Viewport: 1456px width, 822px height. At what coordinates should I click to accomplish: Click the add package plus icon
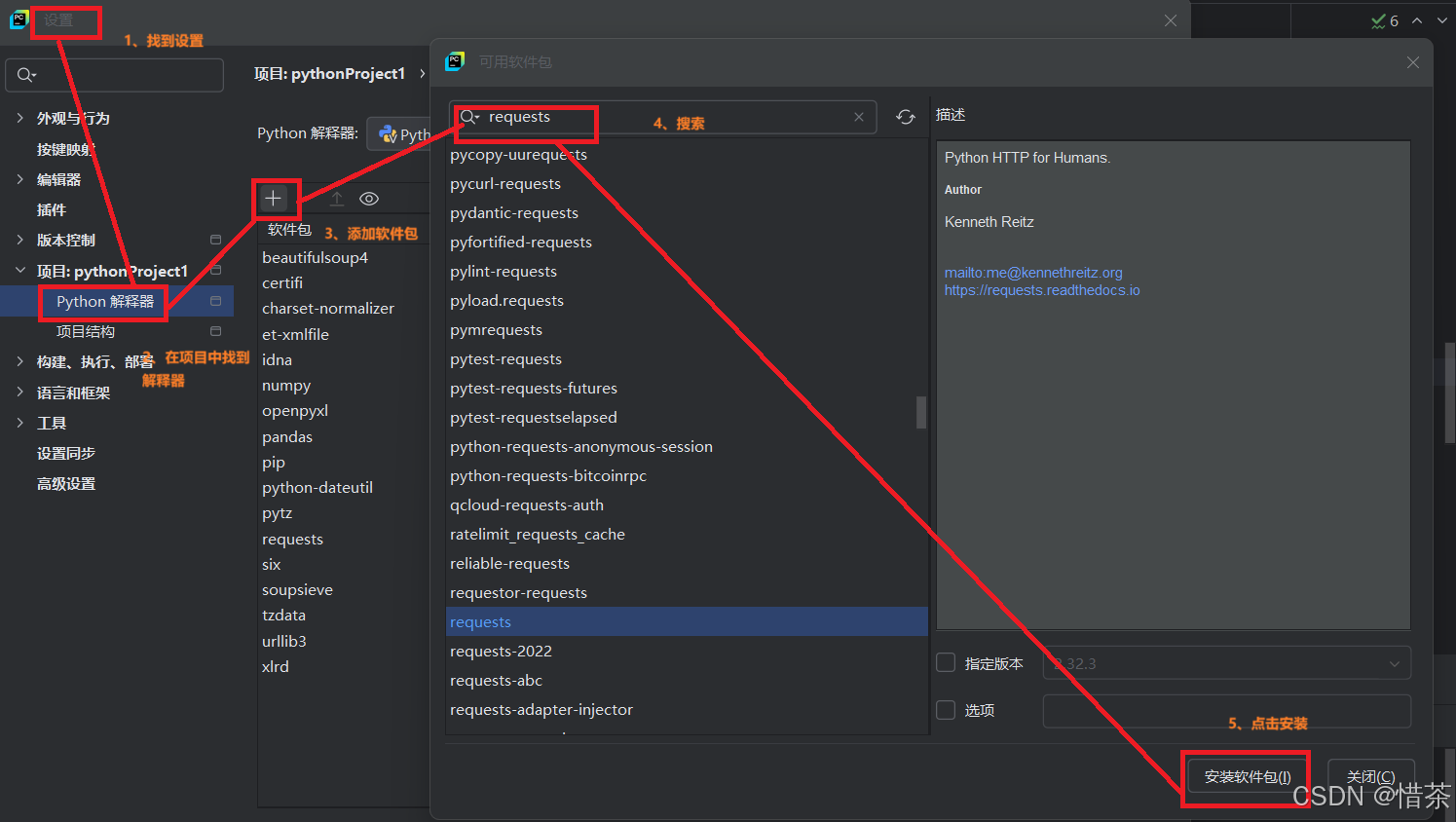pos(274,199)
